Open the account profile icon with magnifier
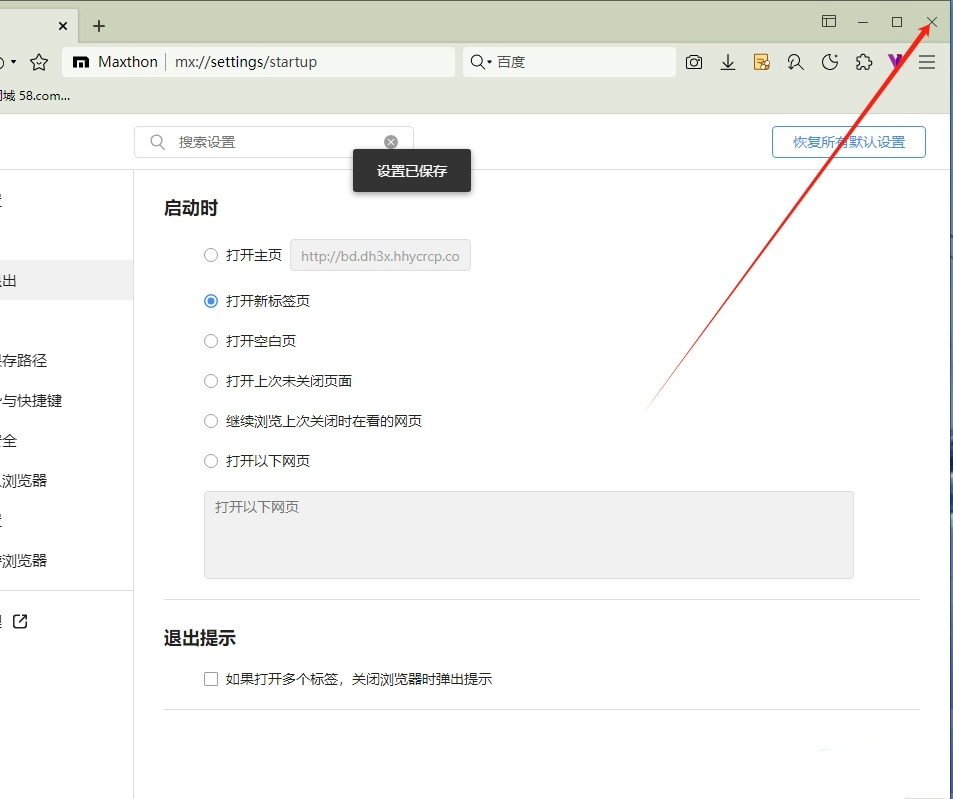953x799 pixels. click(x=795, y=62)
